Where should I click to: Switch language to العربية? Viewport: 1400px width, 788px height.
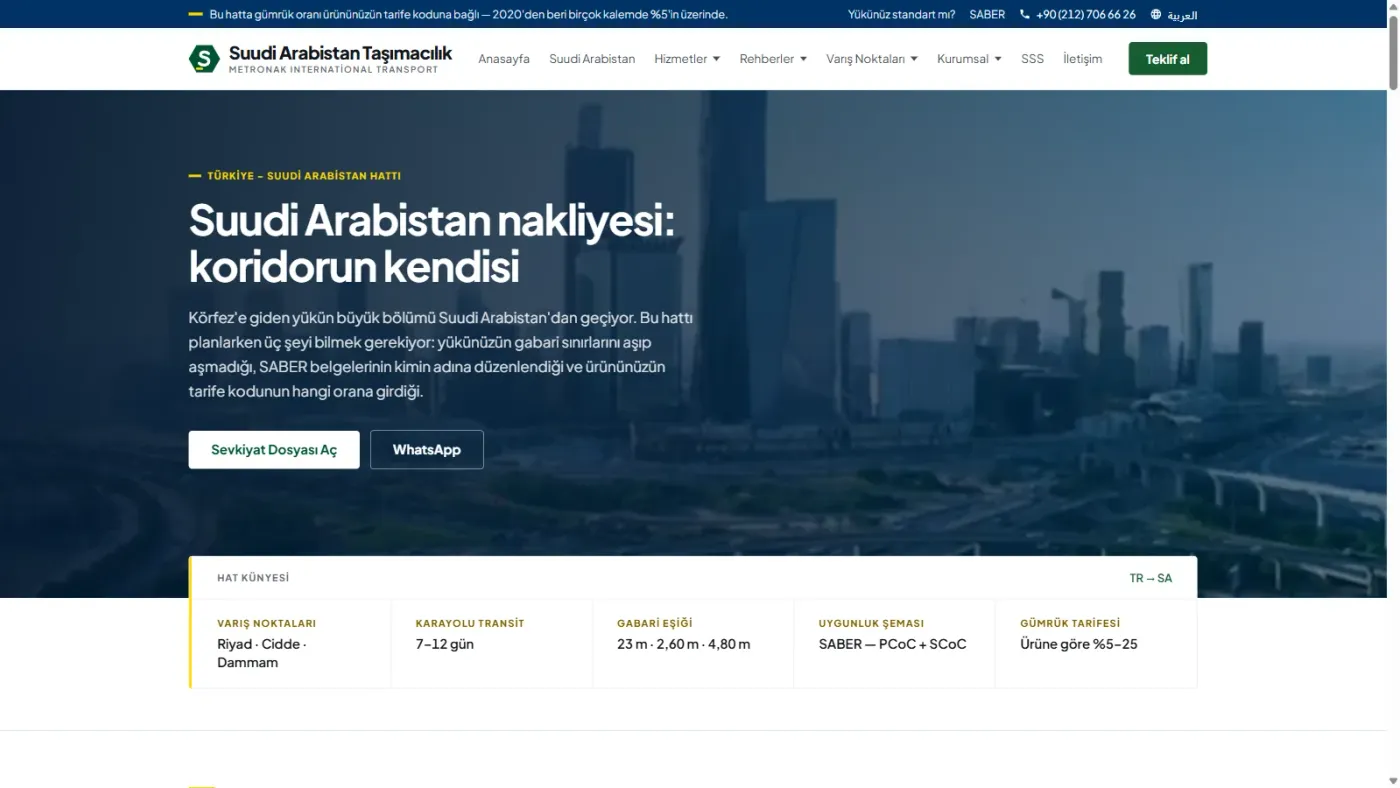click(x=1181, y=15)
